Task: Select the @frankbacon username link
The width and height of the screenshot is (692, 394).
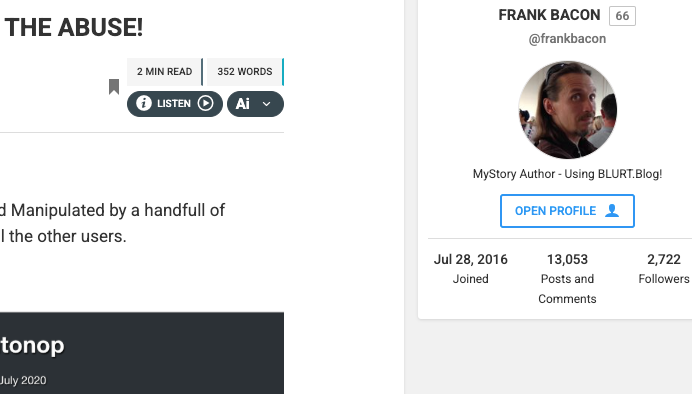Action: coord(567,39)
